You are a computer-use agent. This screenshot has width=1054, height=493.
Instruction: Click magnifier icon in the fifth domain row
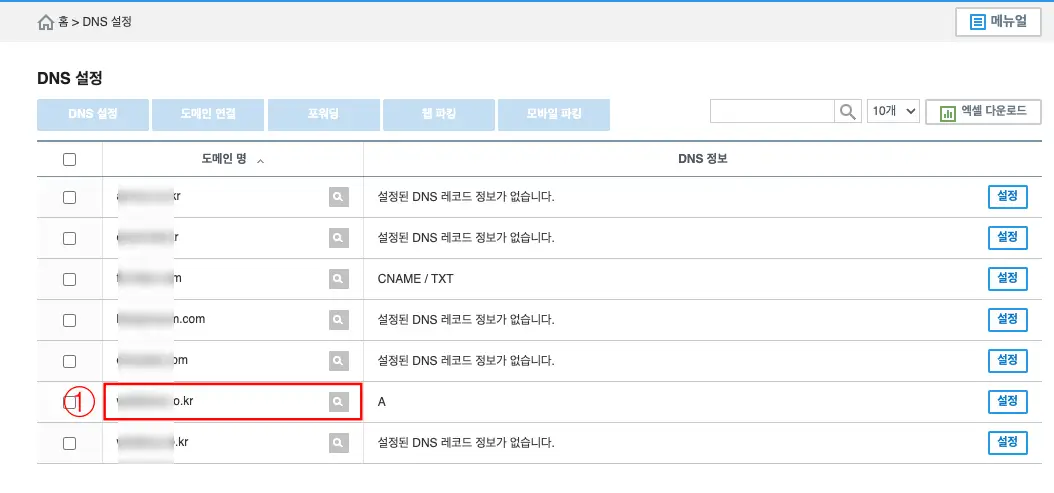click(x=339, y=360)
